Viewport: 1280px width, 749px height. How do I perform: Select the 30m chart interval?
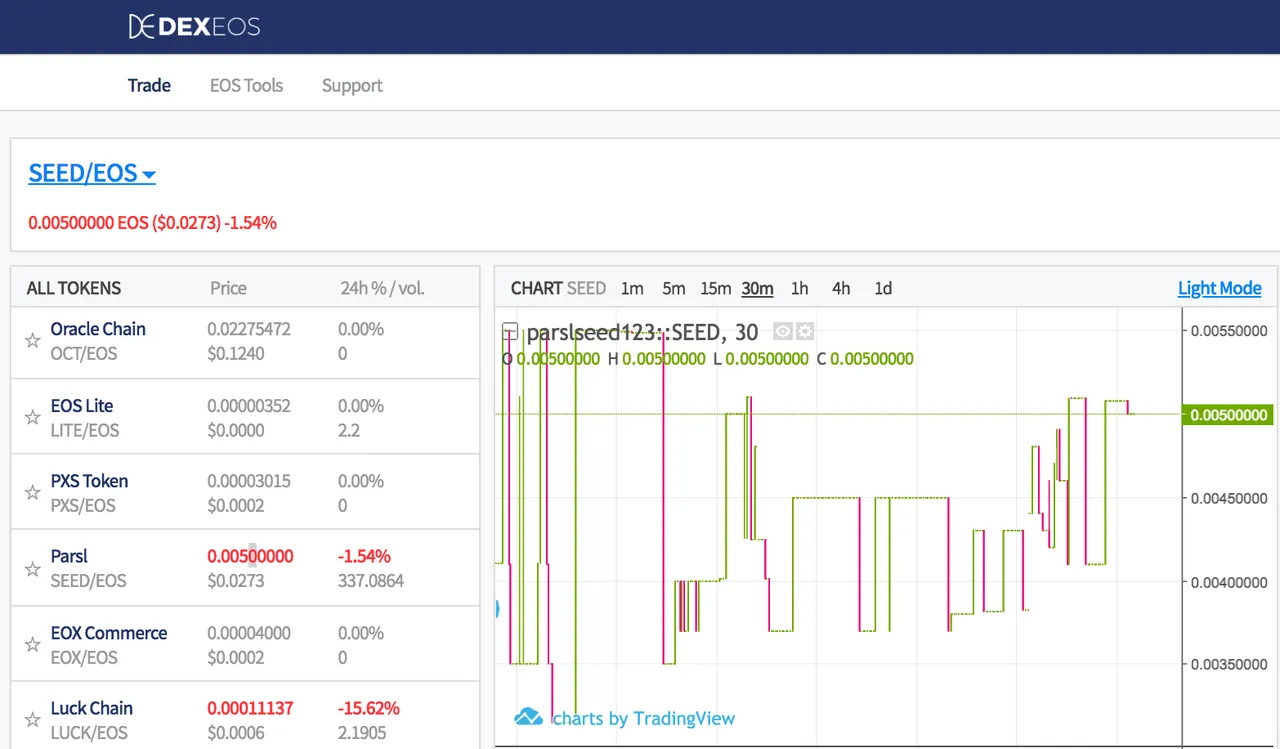(757, 288)
